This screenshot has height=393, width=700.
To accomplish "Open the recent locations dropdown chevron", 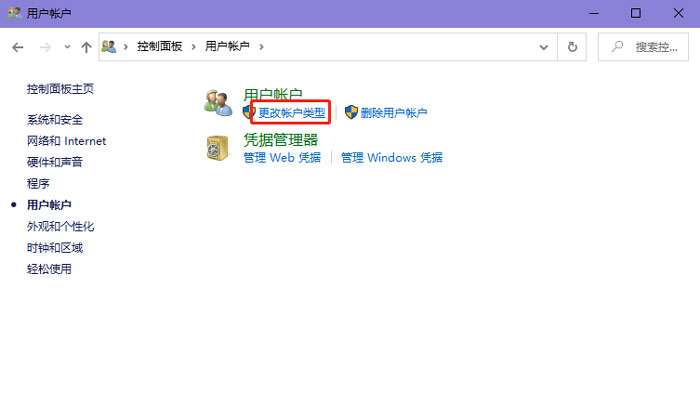I will click(67, 46).
